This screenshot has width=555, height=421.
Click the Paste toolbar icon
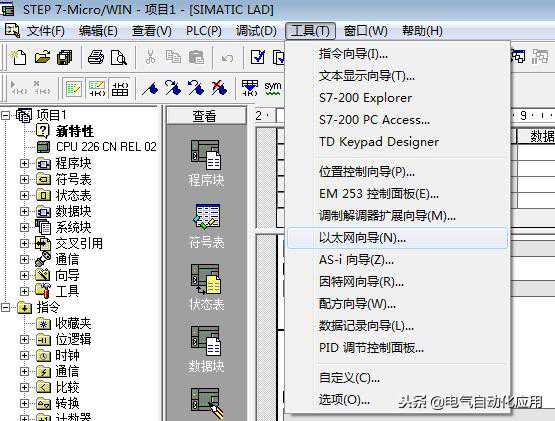click(196, 57)
